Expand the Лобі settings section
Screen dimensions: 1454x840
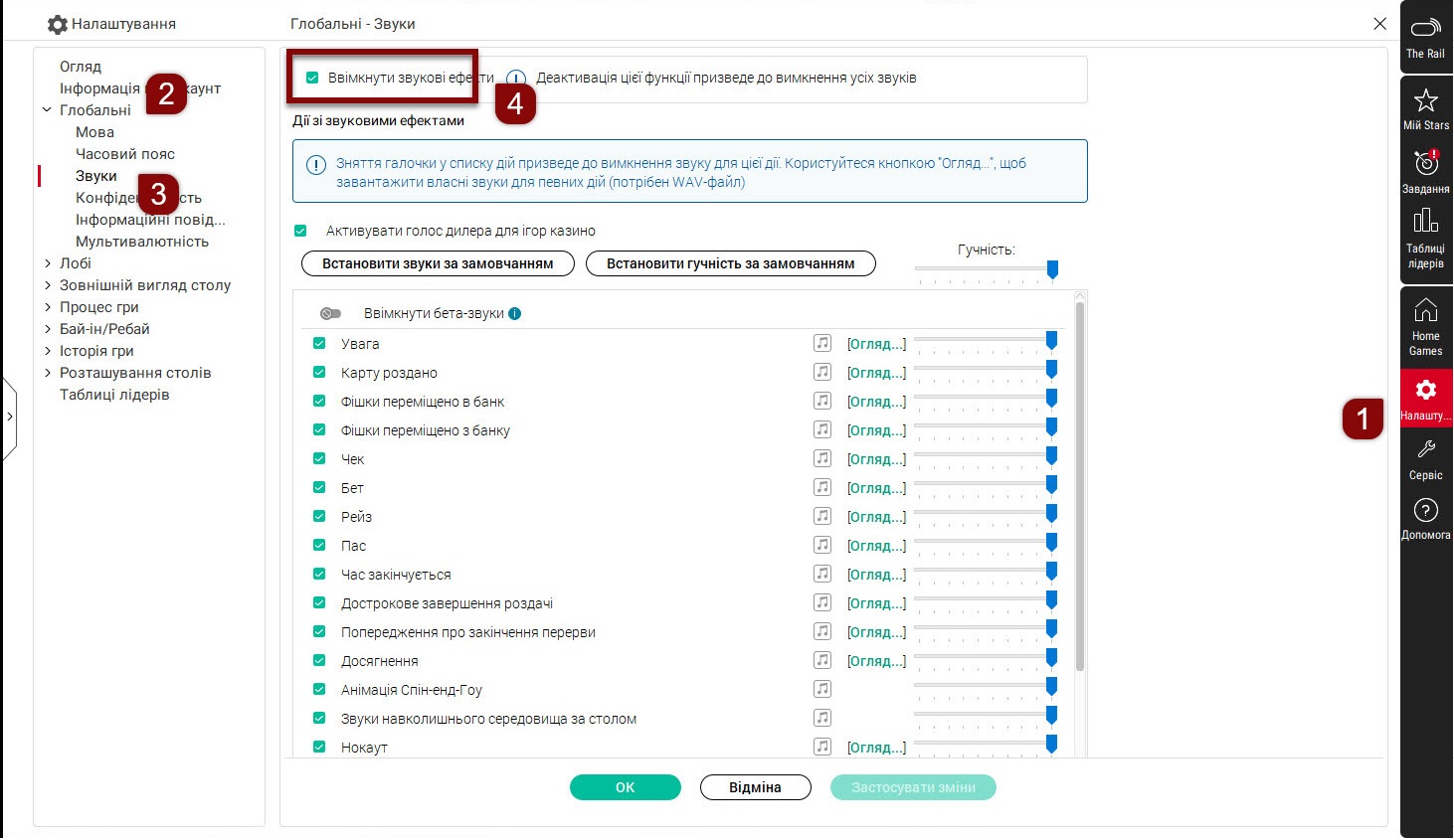[48, 263]
